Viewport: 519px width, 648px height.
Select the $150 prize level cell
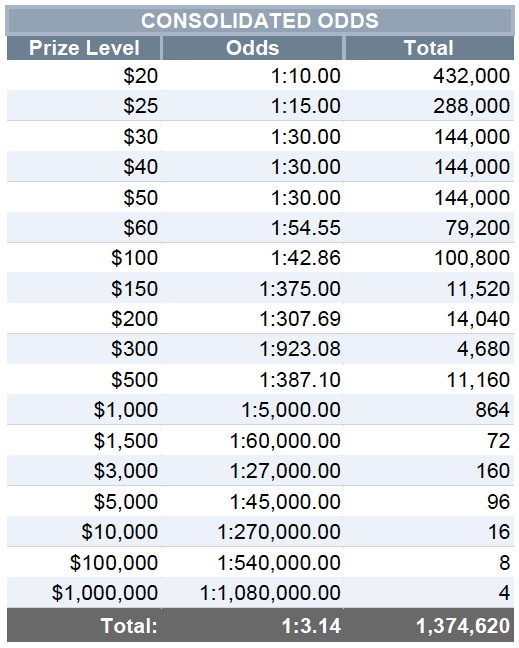(84, 288)
